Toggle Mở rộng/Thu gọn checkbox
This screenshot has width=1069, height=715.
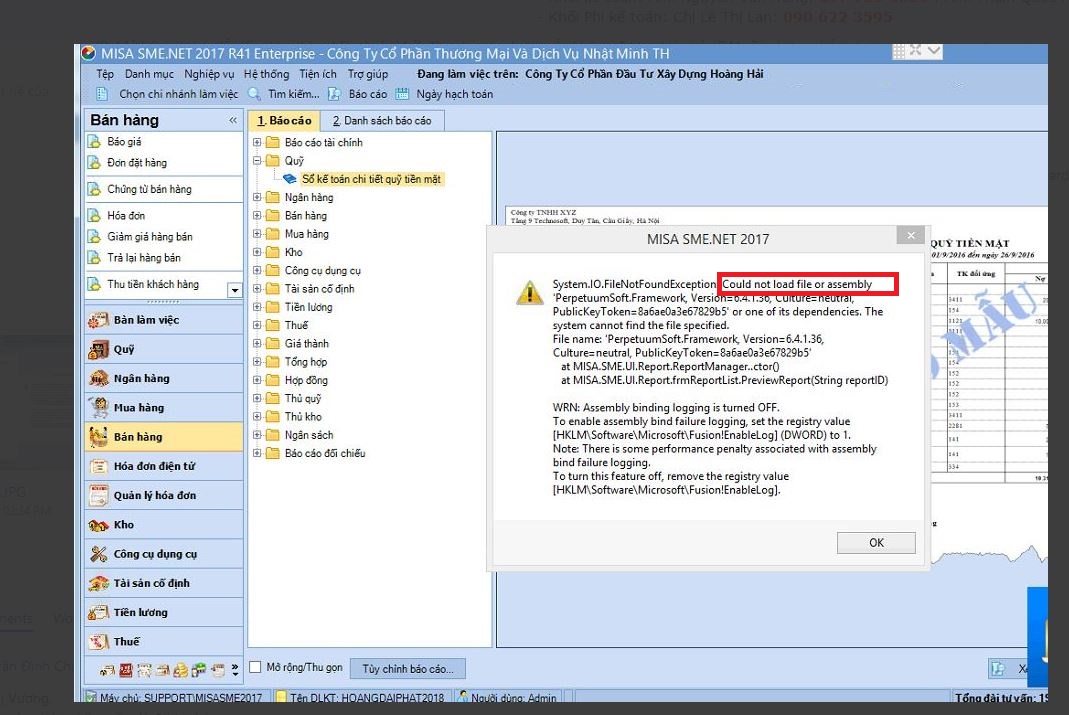click(256, 667)
